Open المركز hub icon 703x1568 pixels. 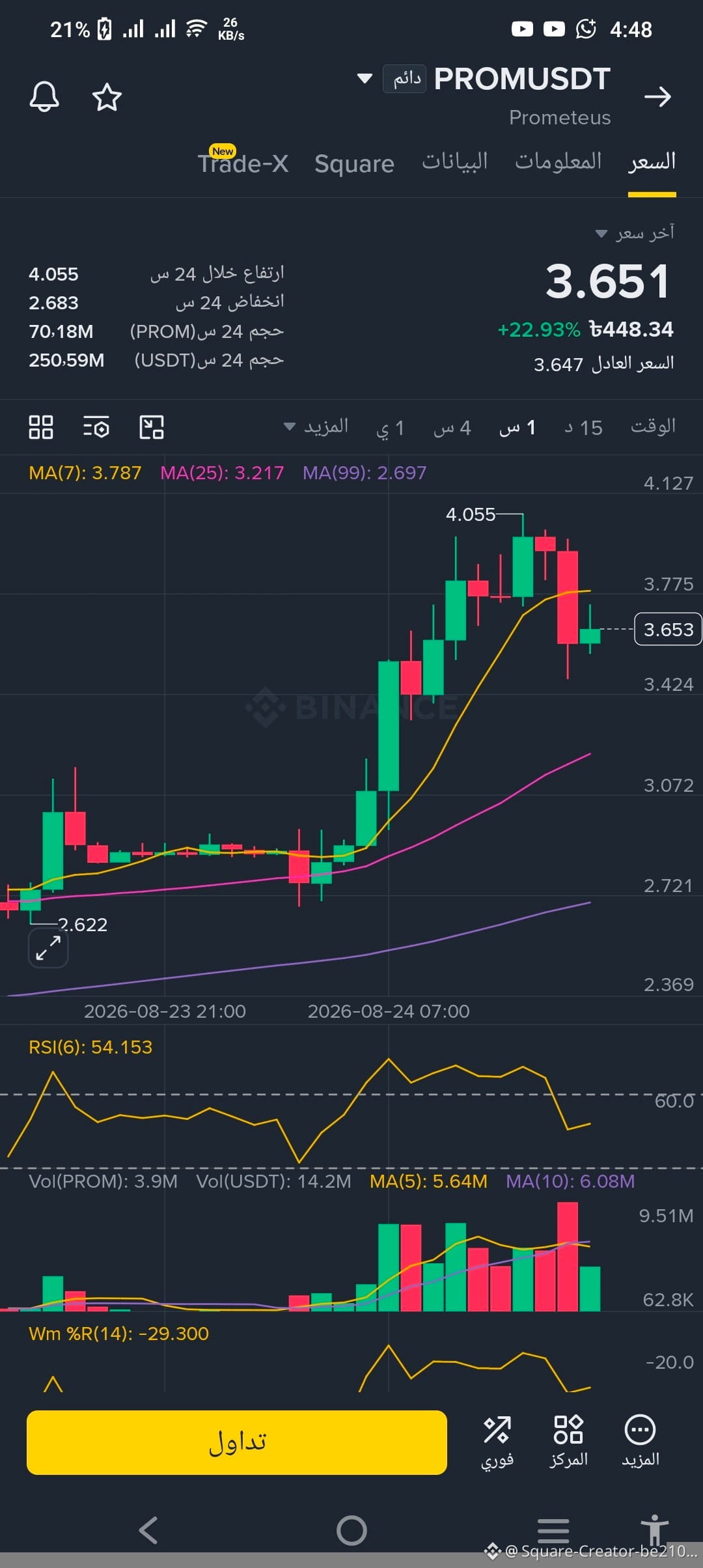[568, 1442]
